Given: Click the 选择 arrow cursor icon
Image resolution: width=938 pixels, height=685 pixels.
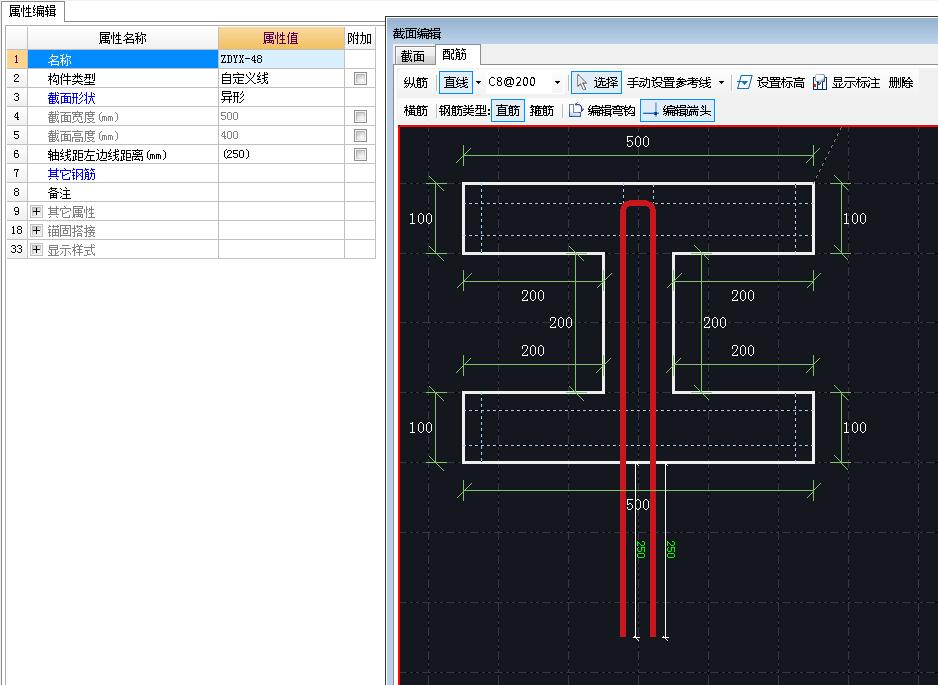Looking at the screenshot, I should pyautogui.click(x=581, y=83).
